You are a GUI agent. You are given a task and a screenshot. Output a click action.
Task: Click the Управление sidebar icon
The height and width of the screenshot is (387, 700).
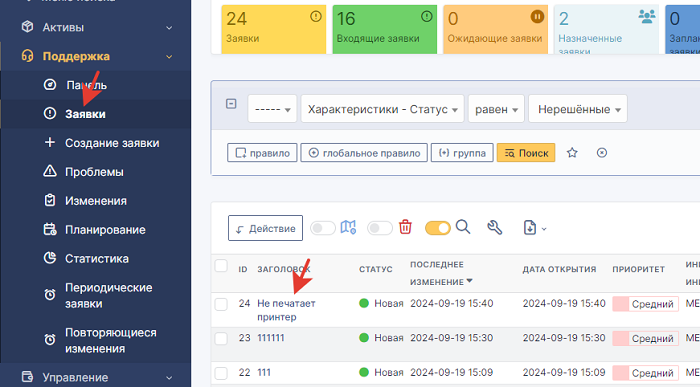pyautogui.click(x=27, y=377)
